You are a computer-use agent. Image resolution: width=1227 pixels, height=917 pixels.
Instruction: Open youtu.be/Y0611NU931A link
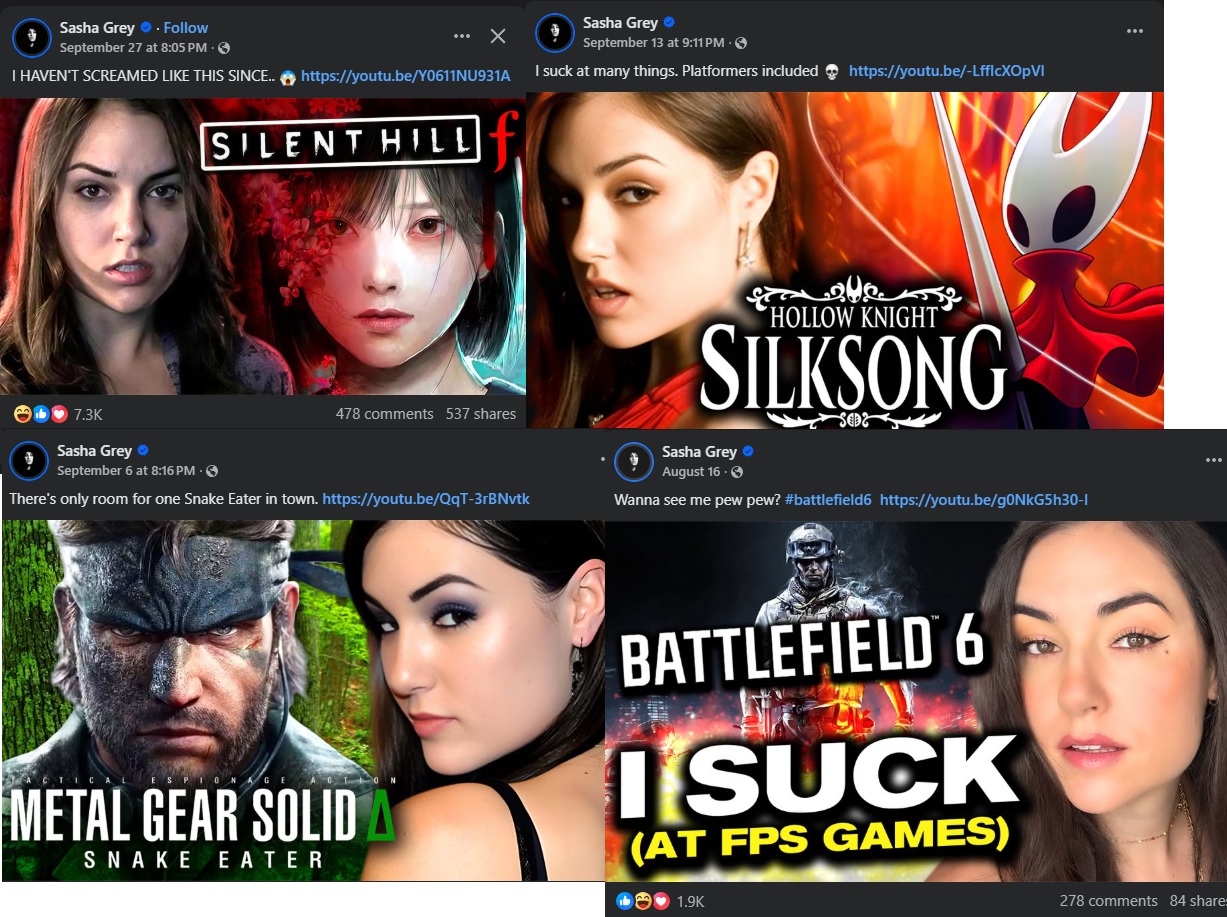coord(405,76)
